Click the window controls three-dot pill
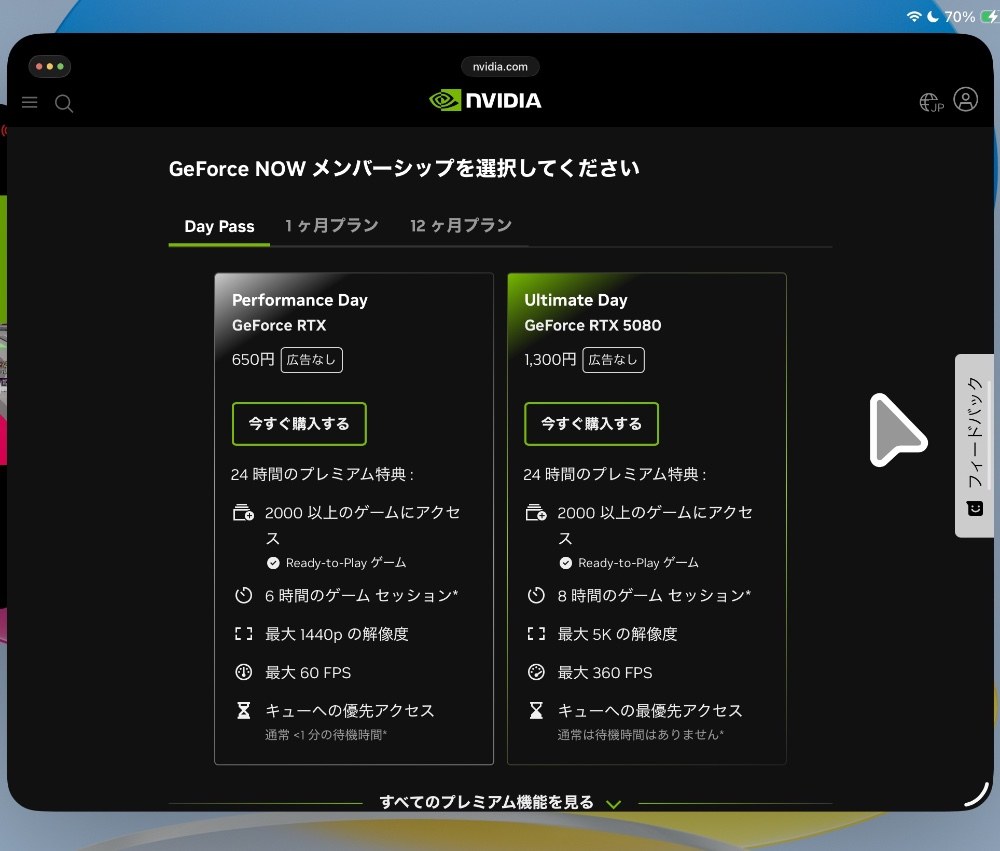1000x851 pixels. 50,66
